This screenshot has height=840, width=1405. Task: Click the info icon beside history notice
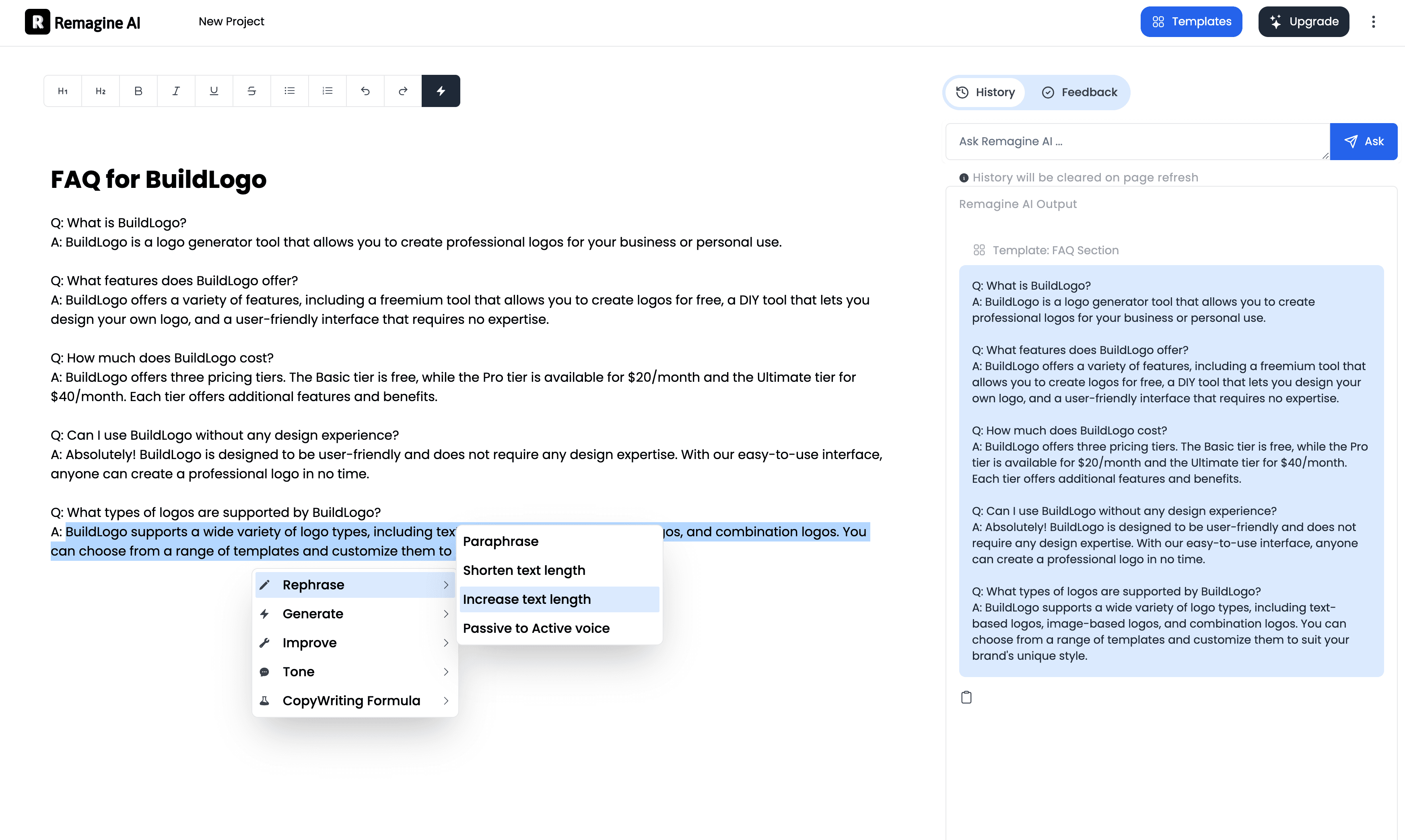pyautogui.click(x=964, y=178)
